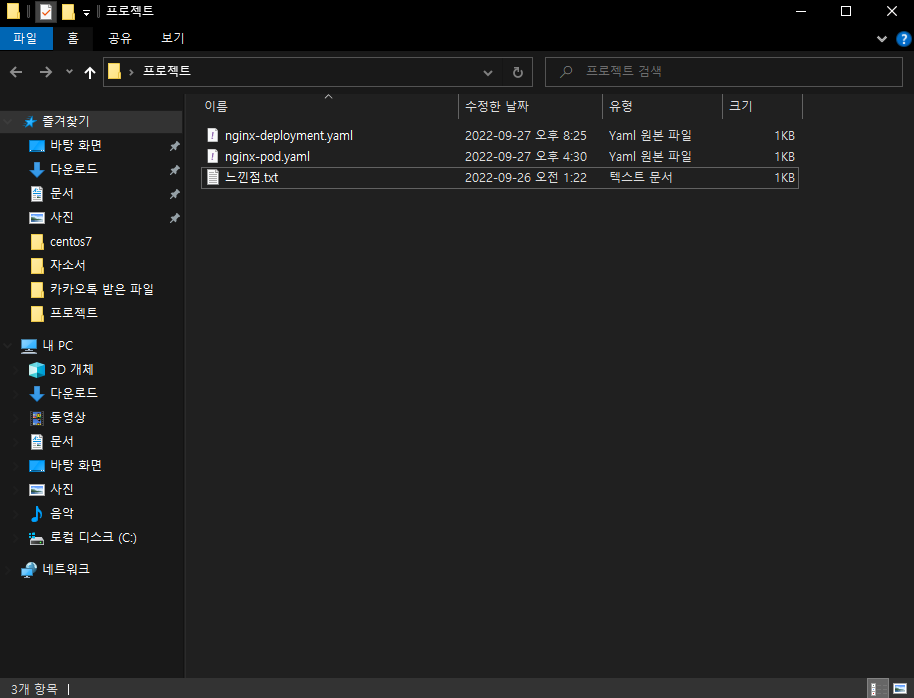
Task: Select the nginx-deployment.yaml file
Action: (500, 135)
